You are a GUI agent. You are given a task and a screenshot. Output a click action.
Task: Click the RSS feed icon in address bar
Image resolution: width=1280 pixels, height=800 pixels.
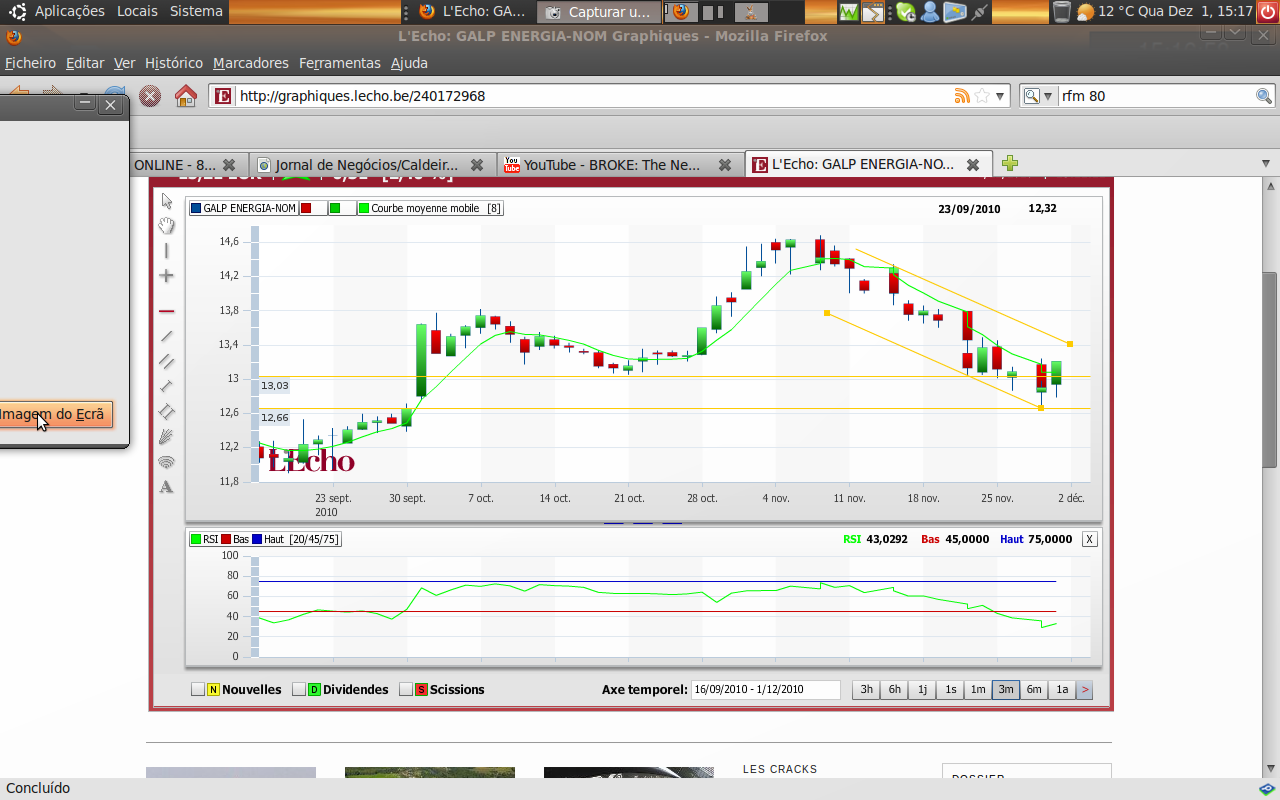coord(962,96)
